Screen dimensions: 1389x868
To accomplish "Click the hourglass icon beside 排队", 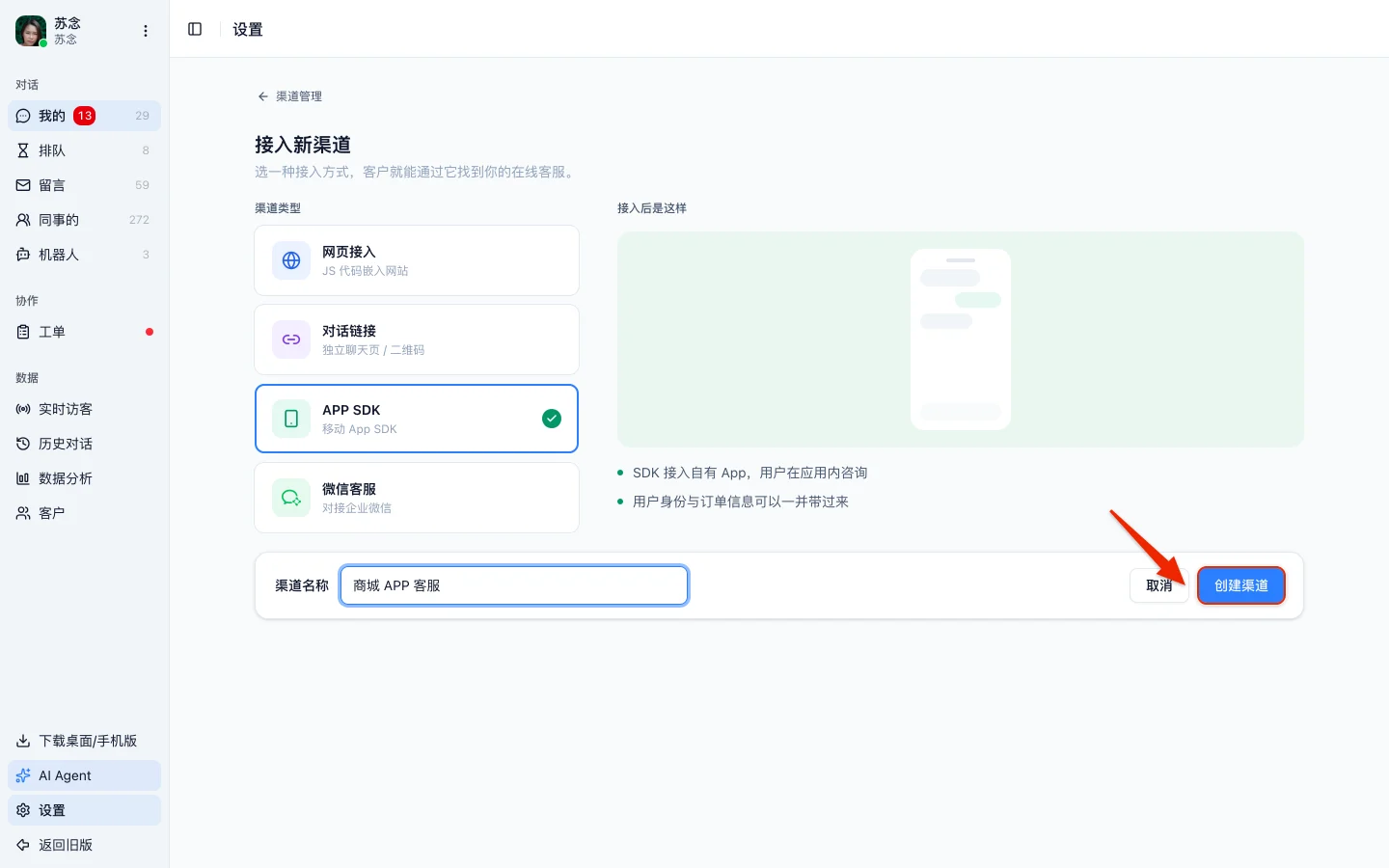I will [x=23, y=150].
